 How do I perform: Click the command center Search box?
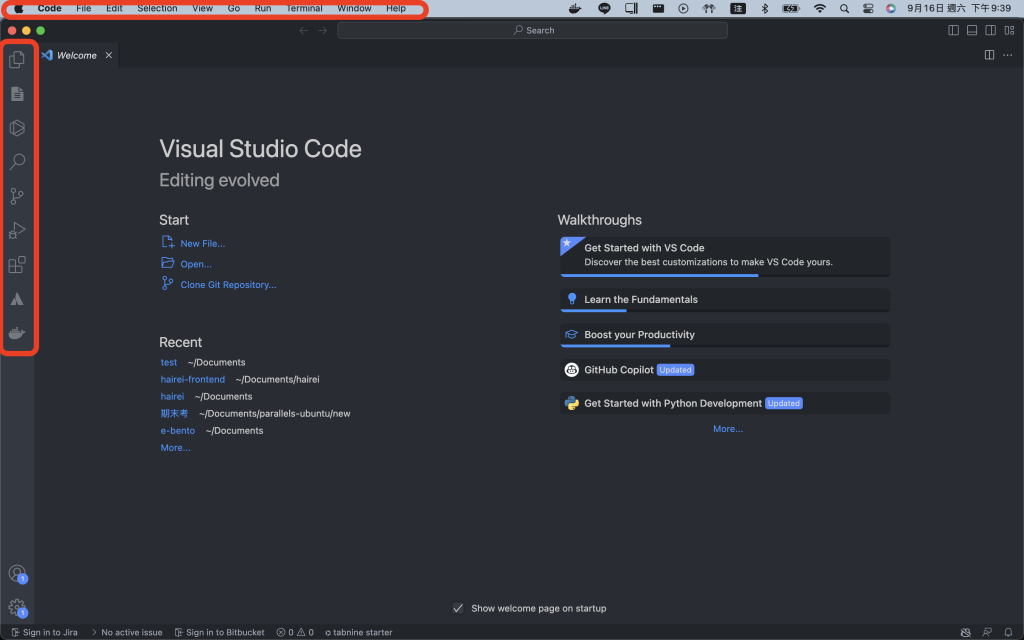[x=532, y=30]
